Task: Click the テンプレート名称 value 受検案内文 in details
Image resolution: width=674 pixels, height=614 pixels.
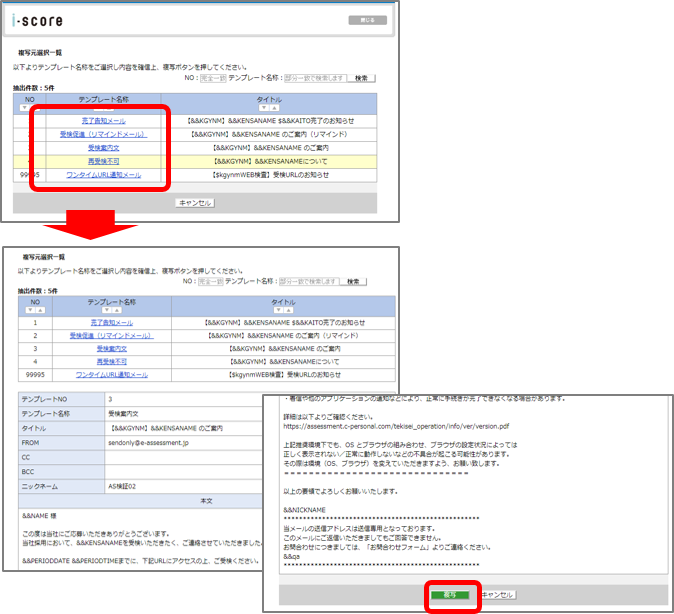Action: point(123,414)
